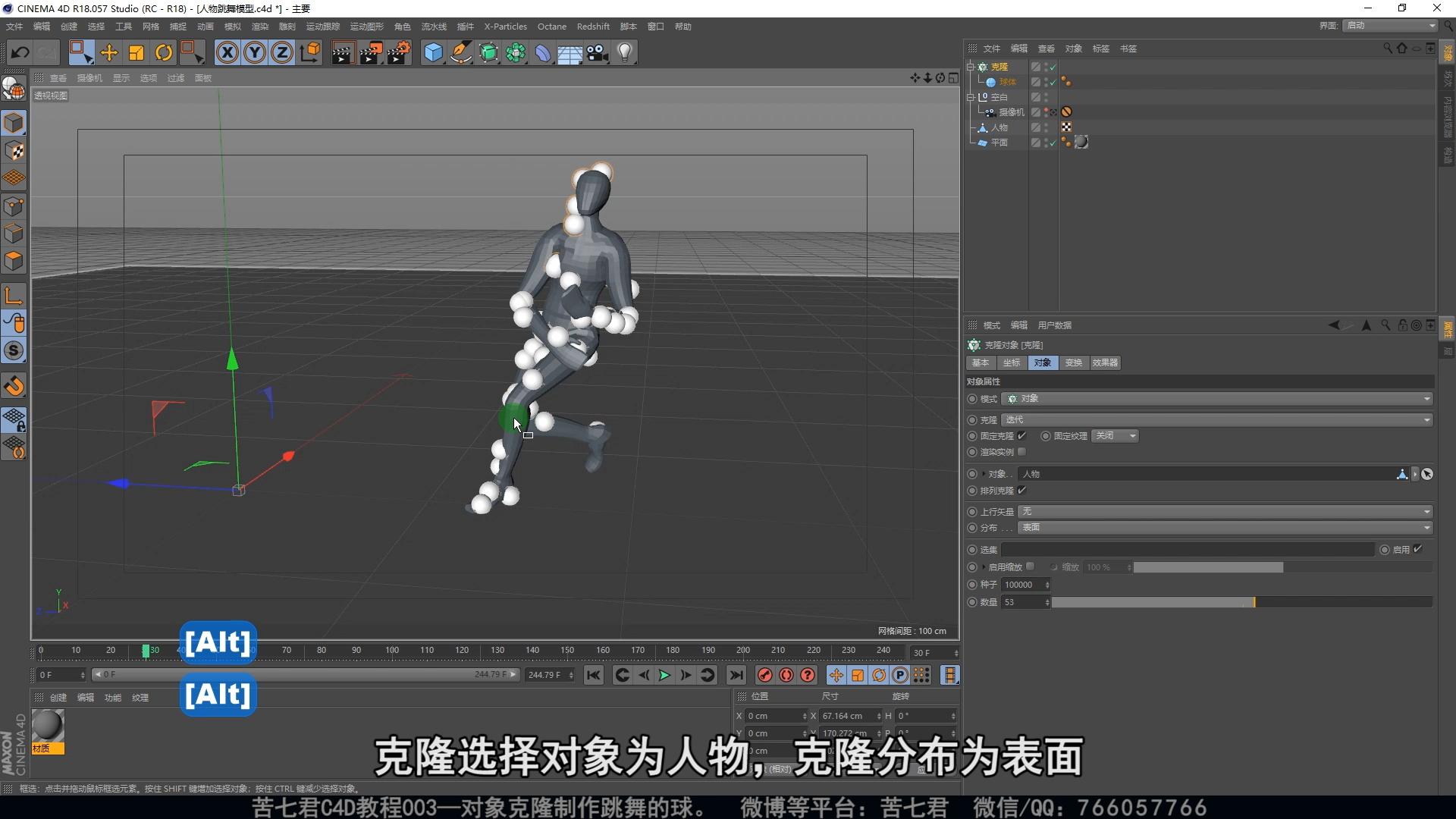This screenshot has width=1456, height=819.
Task: Toggle the Z axis lock
Action: (x=282, y=53)
